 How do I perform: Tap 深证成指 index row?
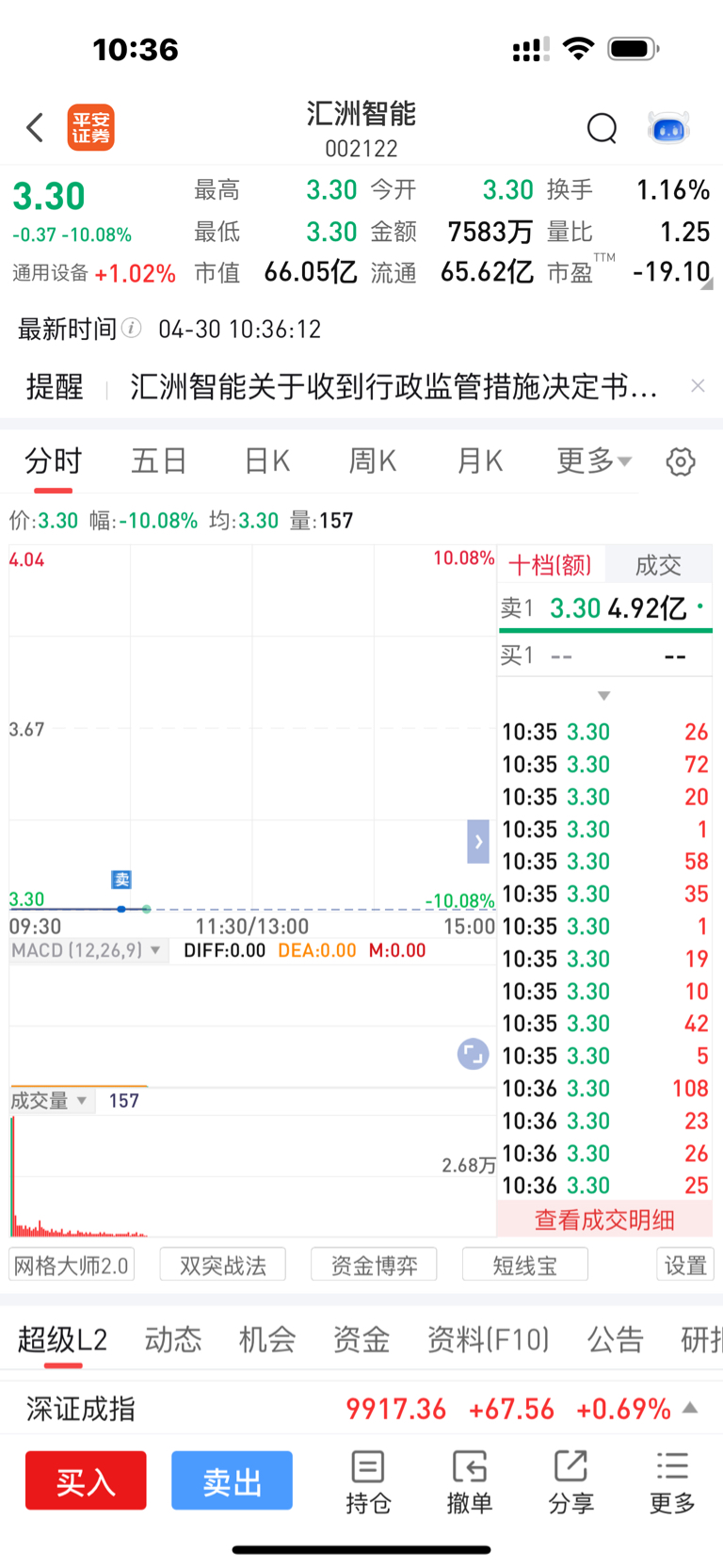[x=361, y=1408]
